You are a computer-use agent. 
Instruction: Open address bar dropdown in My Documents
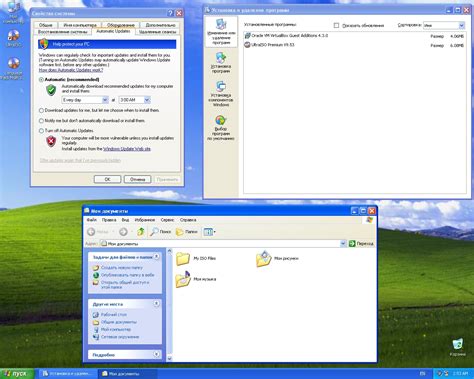pos(343,244)
